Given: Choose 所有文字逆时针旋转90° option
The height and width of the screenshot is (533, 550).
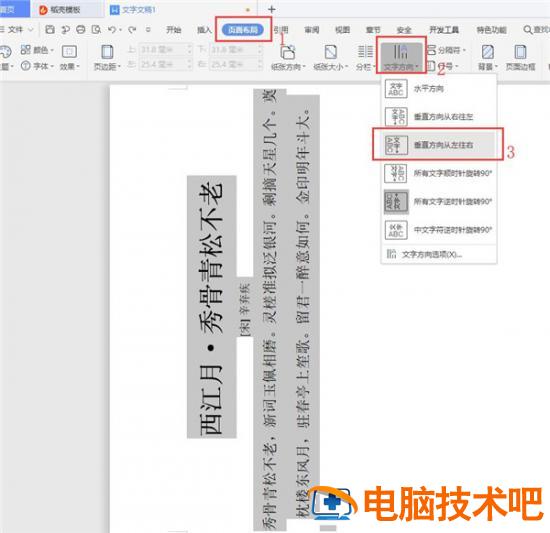Looking at the screenshot, I should coord(439,201).
